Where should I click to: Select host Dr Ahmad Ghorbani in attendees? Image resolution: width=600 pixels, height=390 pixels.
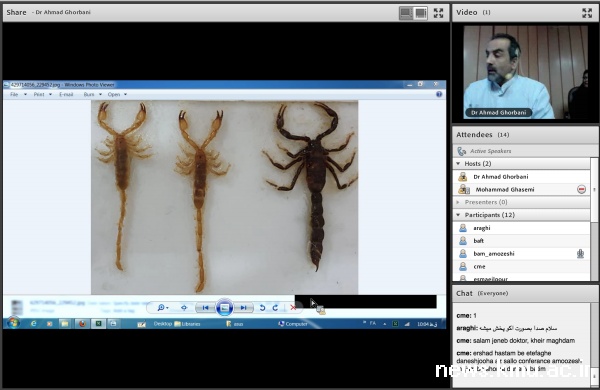(522, 176)
